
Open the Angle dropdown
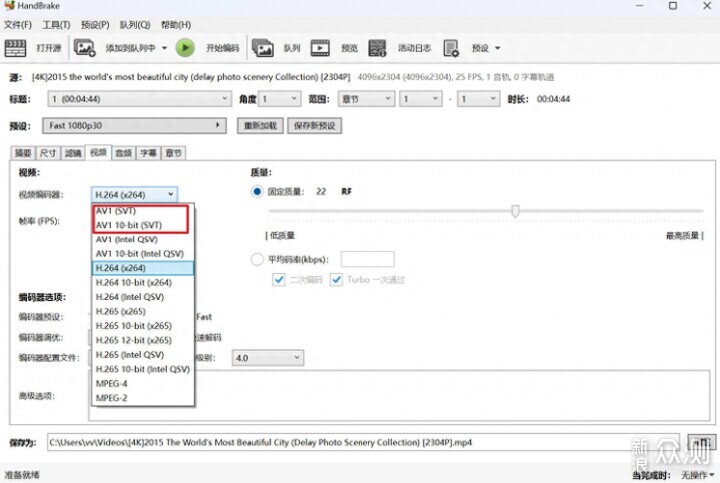(x=279, y=99)
